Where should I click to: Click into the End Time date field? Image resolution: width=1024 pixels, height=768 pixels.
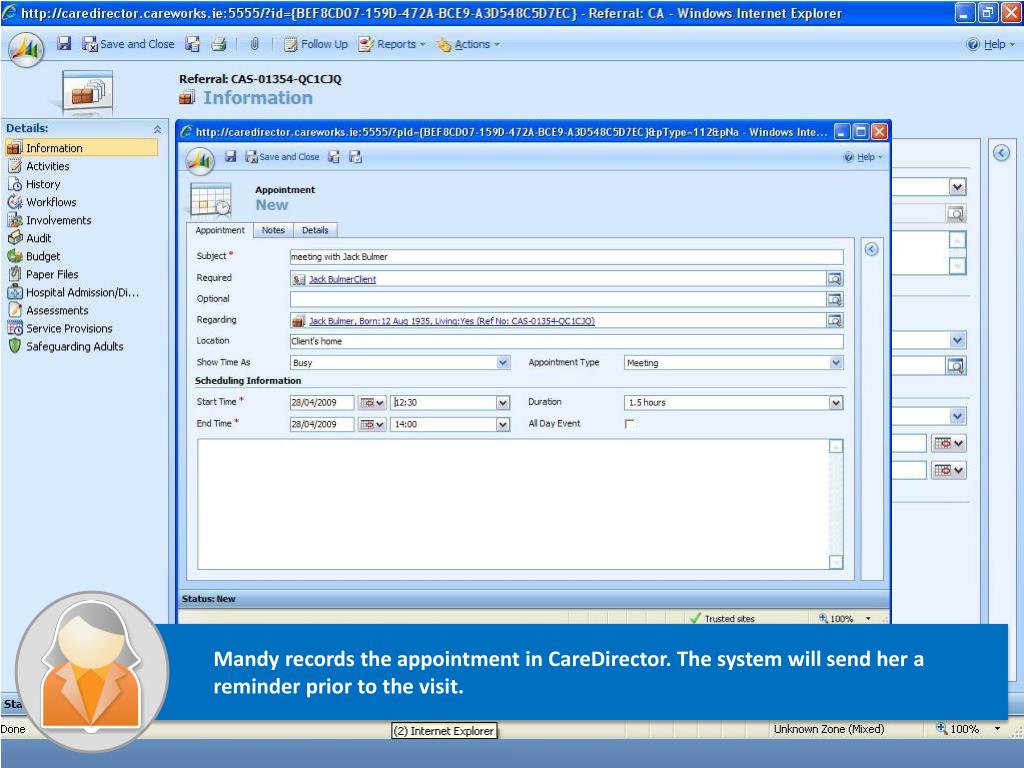coord(322,424)
